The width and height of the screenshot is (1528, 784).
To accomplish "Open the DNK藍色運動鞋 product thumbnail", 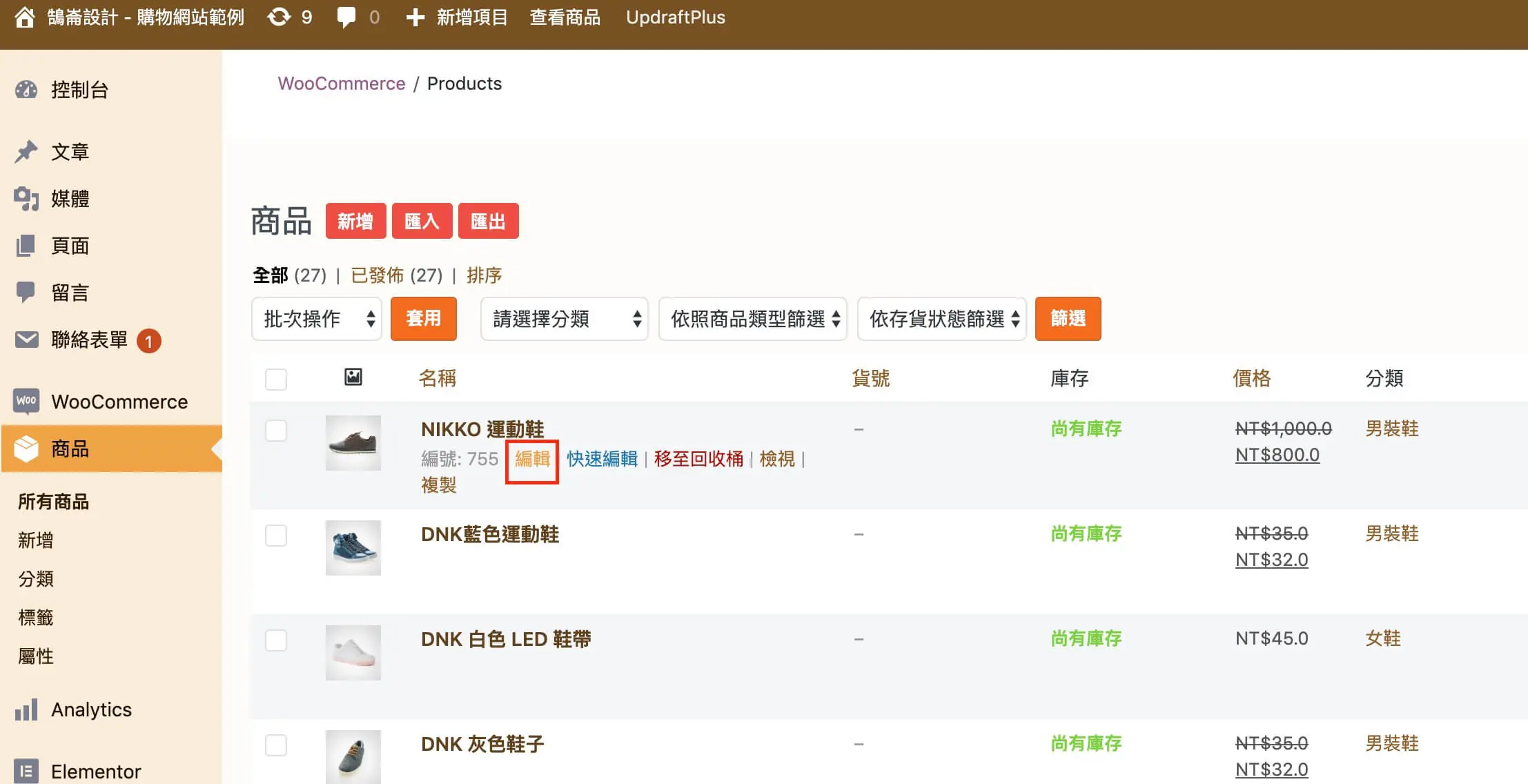I will click(353, 548).
